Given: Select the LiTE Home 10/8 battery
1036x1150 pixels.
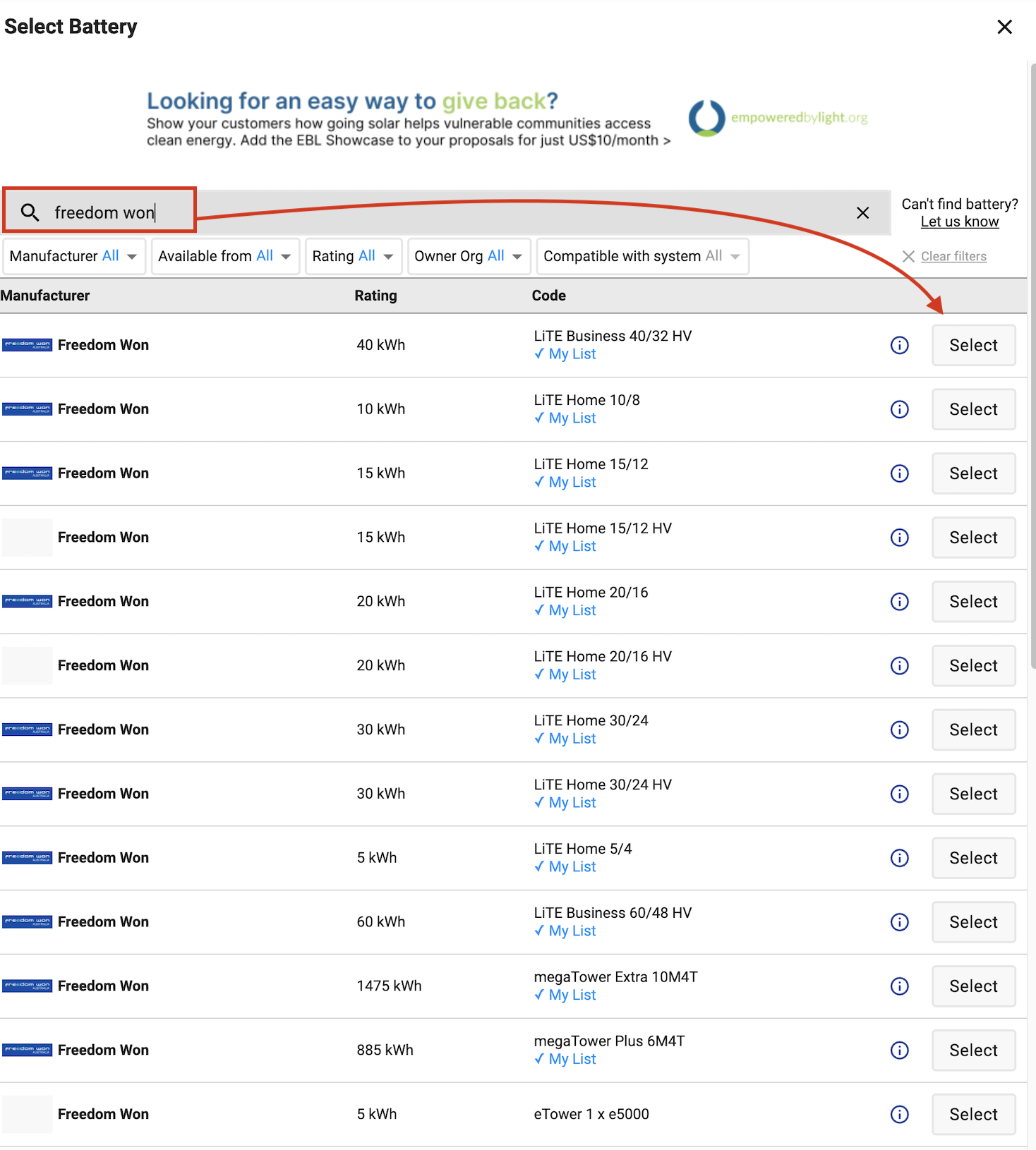Looking at the screenshot, I should point(973,409).
